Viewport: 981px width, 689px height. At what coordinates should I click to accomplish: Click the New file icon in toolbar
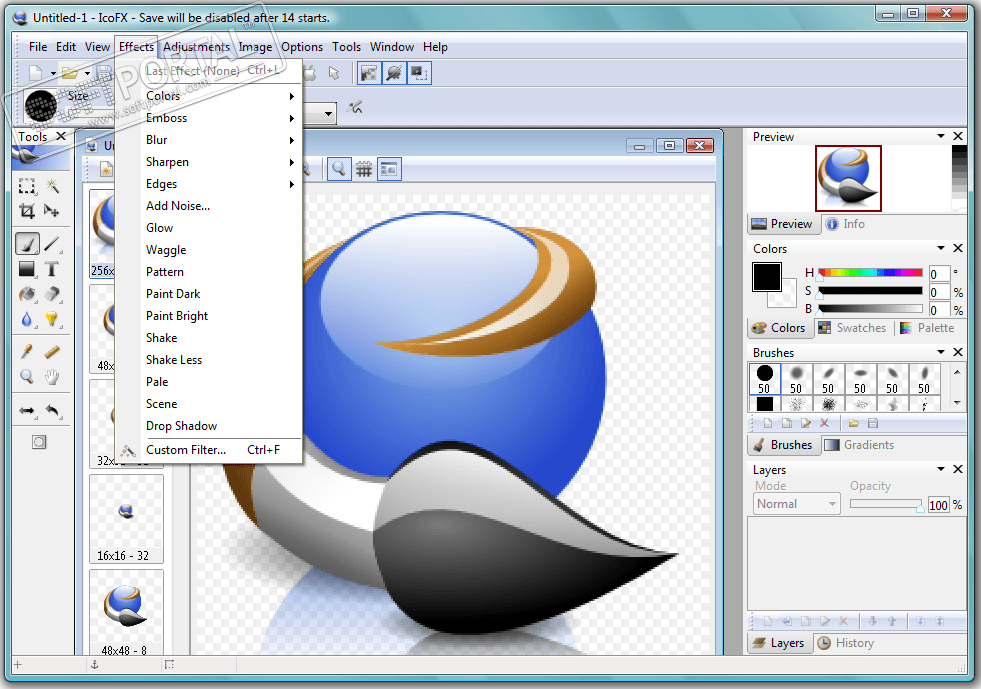(36, 73)
